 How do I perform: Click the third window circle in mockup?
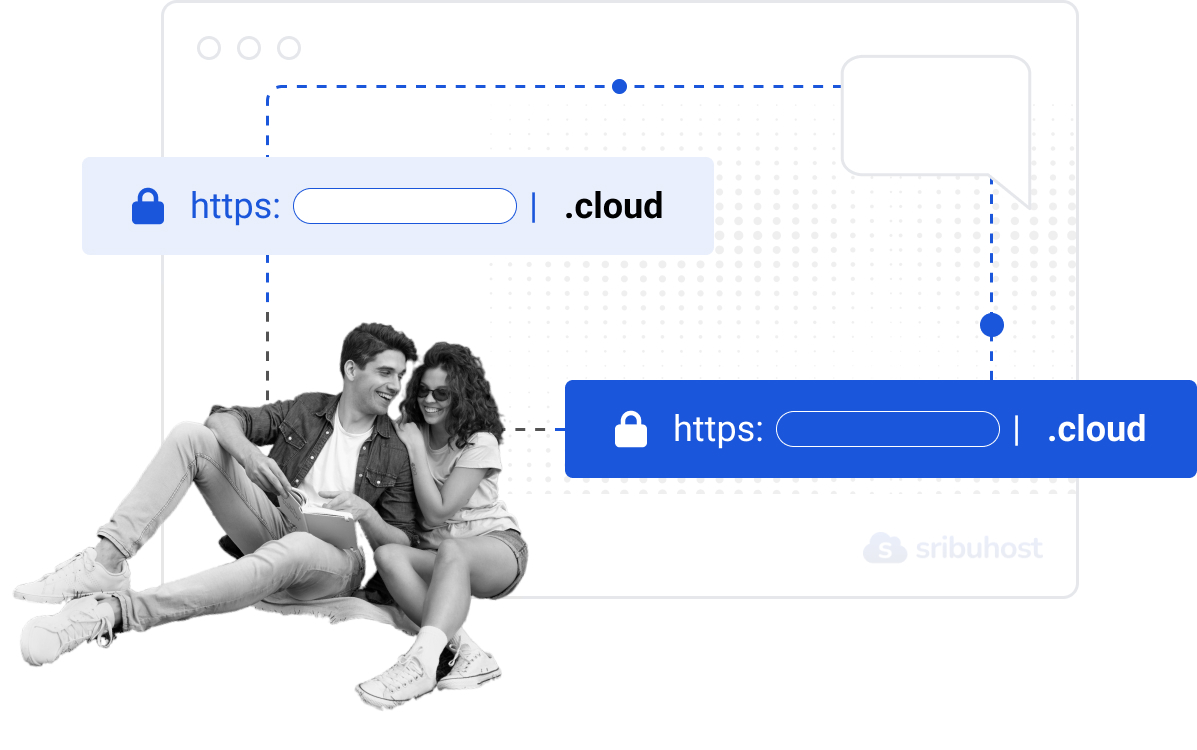tap(289, 48)
